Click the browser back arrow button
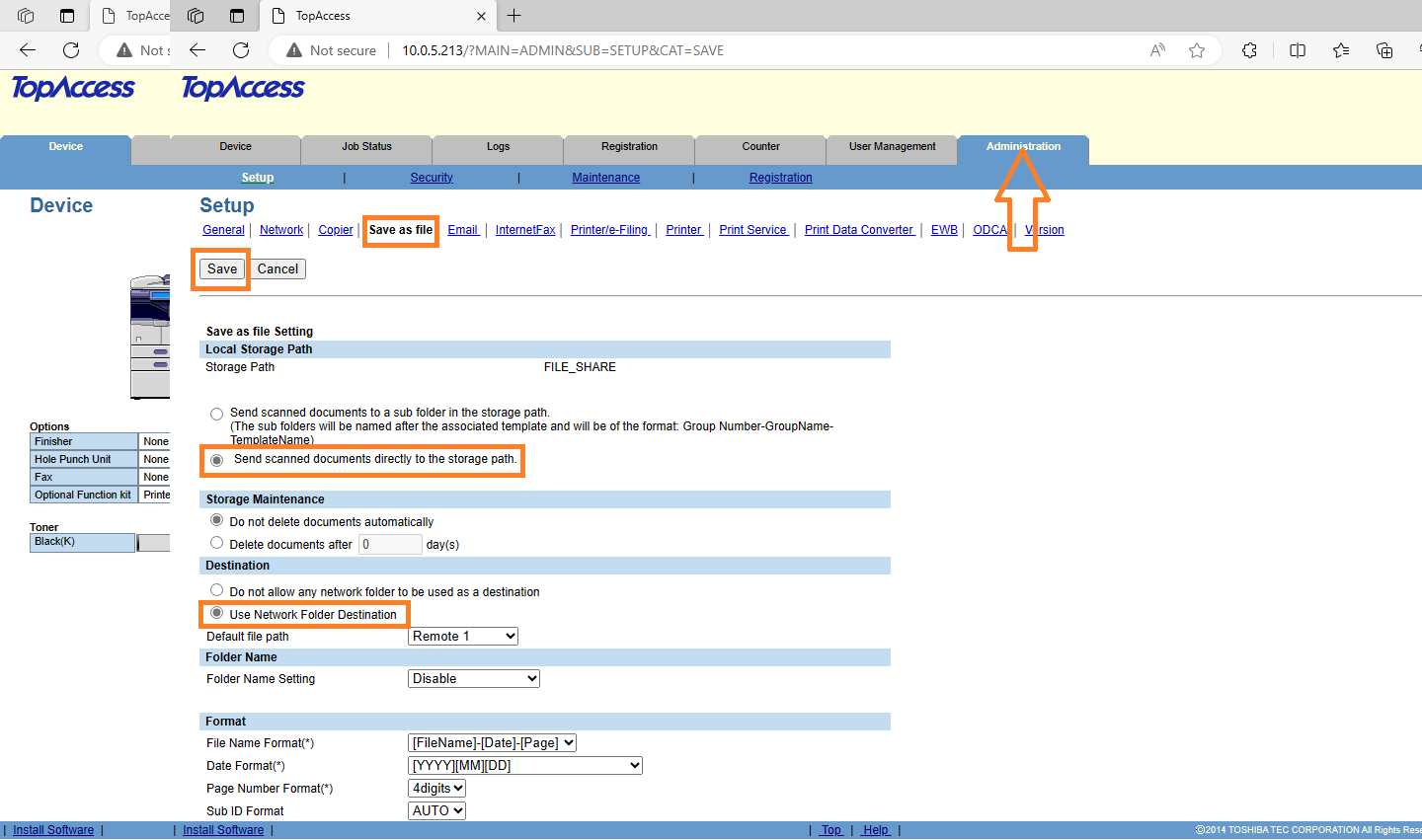Viewport: 1422px width, 840px height. click(x=197, y=50)
